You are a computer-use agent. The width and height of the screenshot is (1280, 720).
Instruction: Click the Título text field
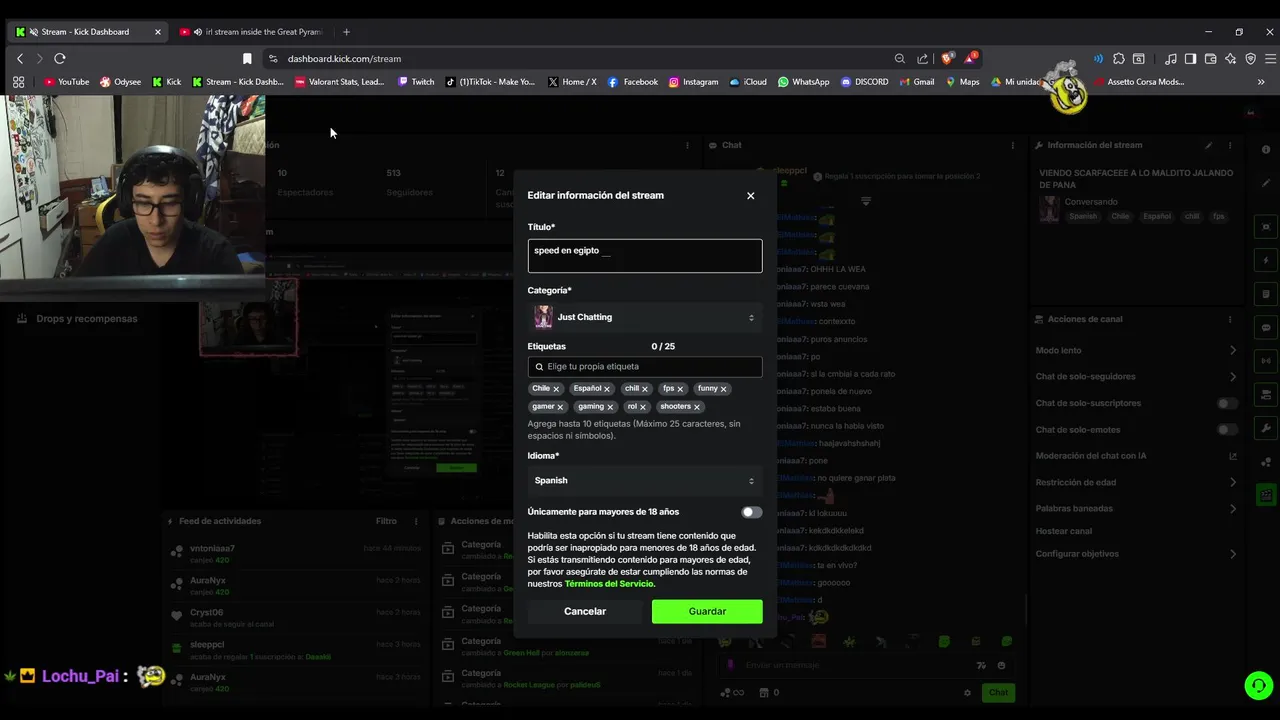(645, 256)
